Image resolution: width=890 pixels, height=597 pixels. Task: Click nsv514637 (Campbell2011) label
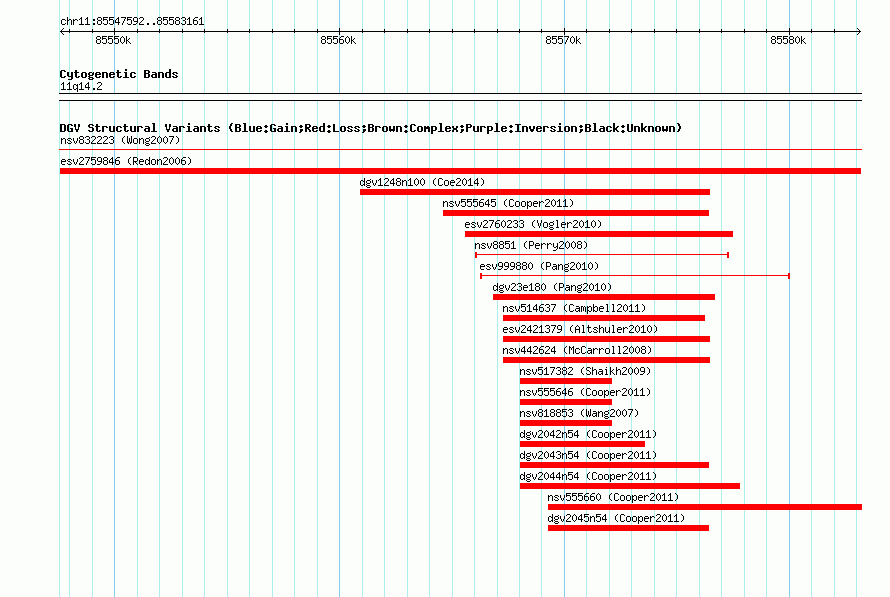[574, 308]
